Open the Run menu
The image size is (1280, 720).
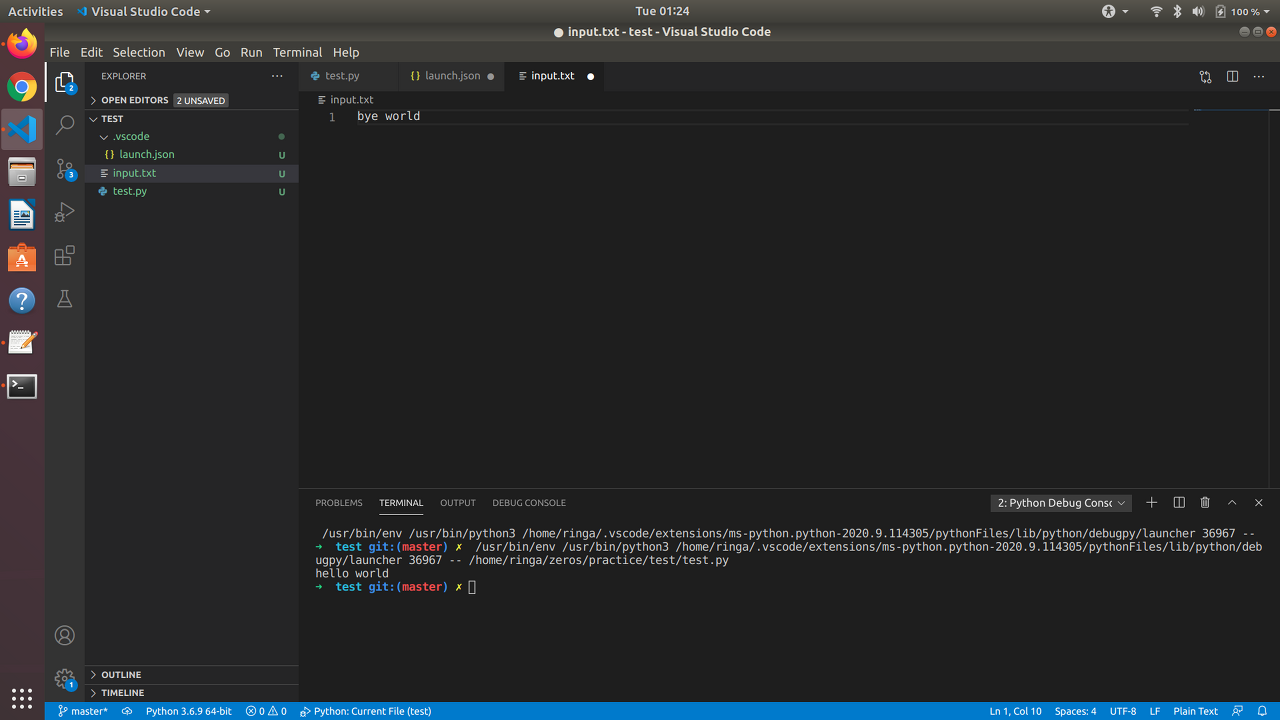click(x=251, y=52)
